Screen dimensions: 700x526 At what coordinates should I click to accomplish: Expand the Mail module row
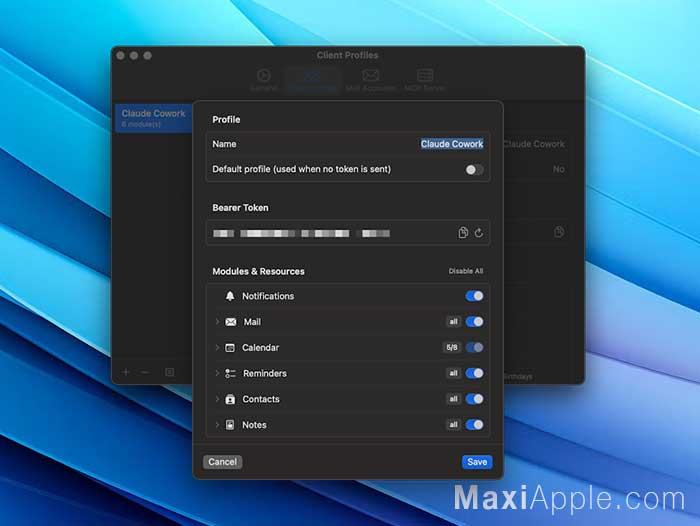point(217,321)
